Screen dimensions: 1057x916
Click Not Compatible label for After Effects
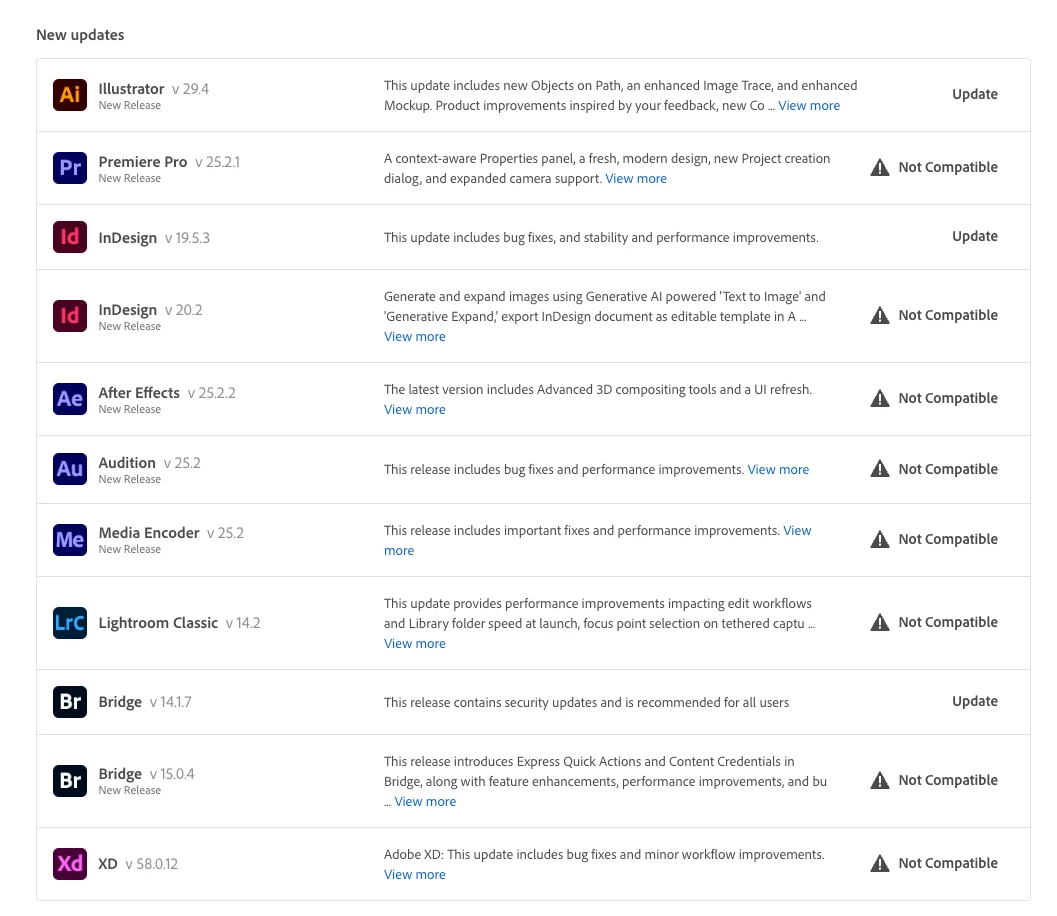[x=948, y=398]
